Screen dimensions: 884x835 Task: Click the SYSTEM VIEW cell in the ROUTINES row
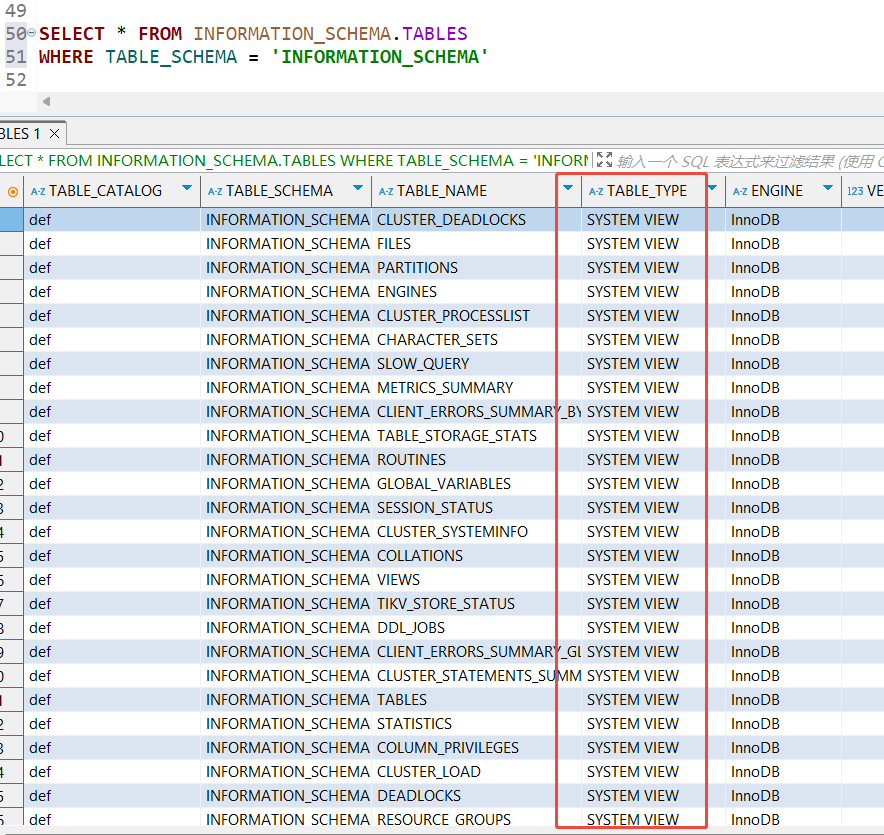(653, 460)
